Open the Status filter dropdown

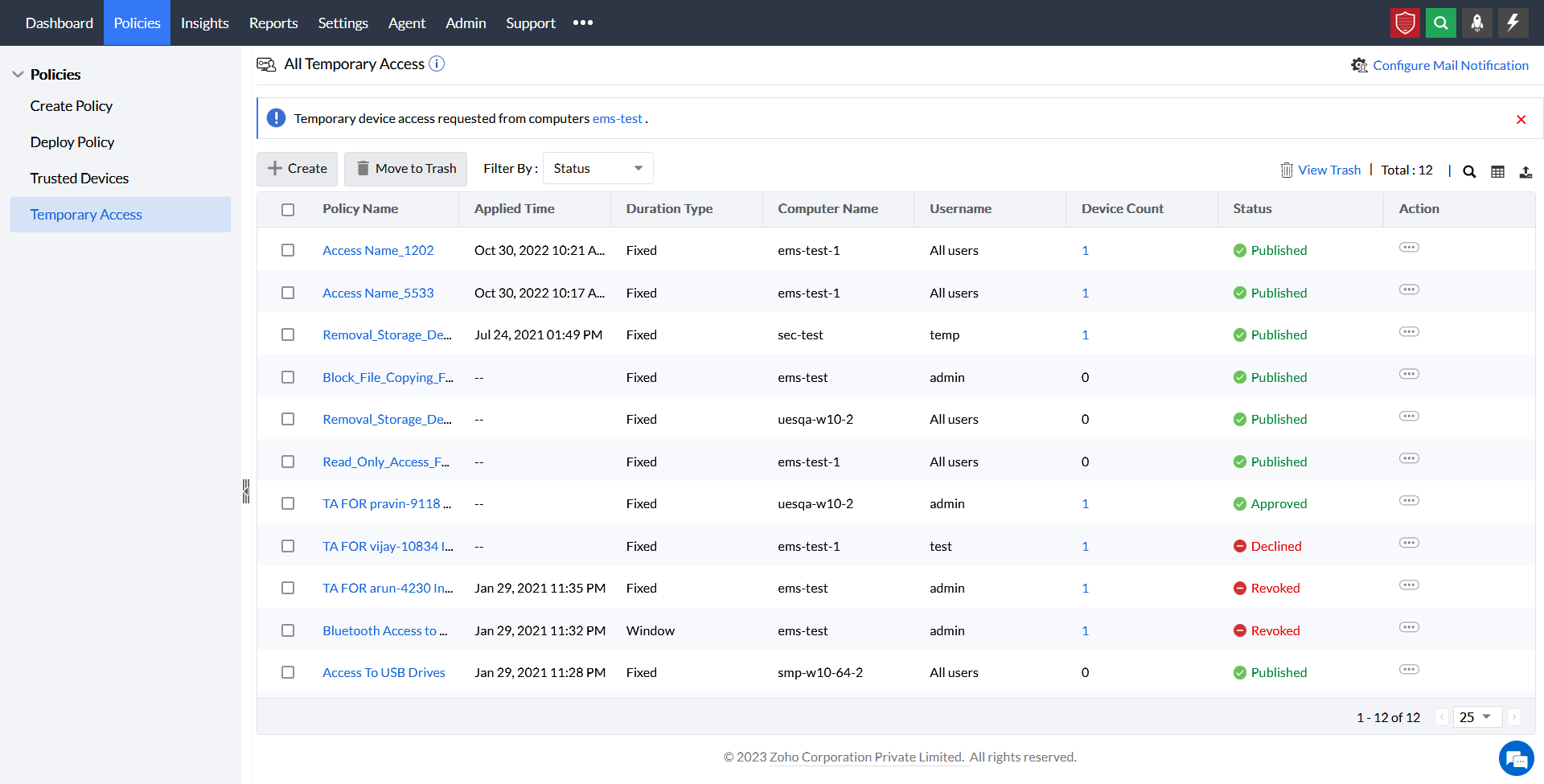click(x=597, y=169)
